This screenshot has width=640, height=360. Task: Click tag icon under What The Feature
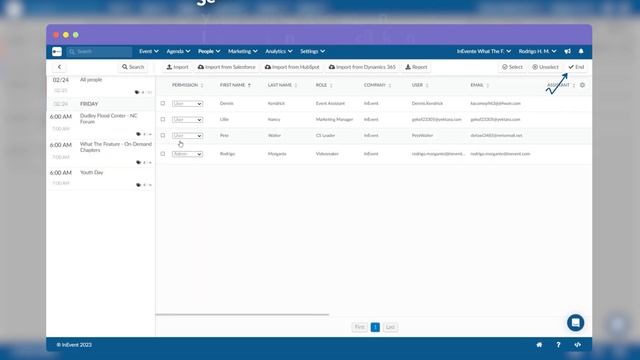coord(138,162)
